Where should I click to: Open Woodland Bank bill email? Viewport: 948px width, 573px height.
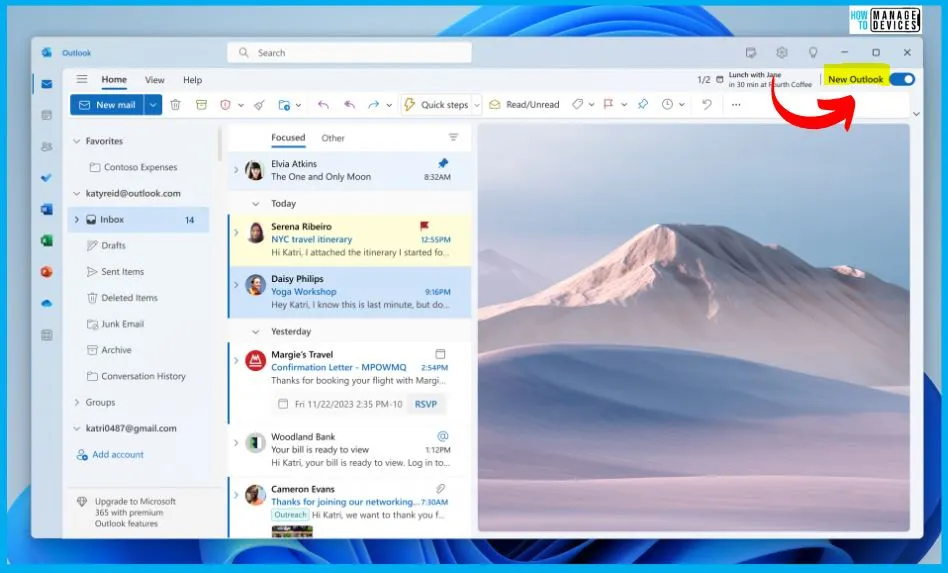point(349,450)
